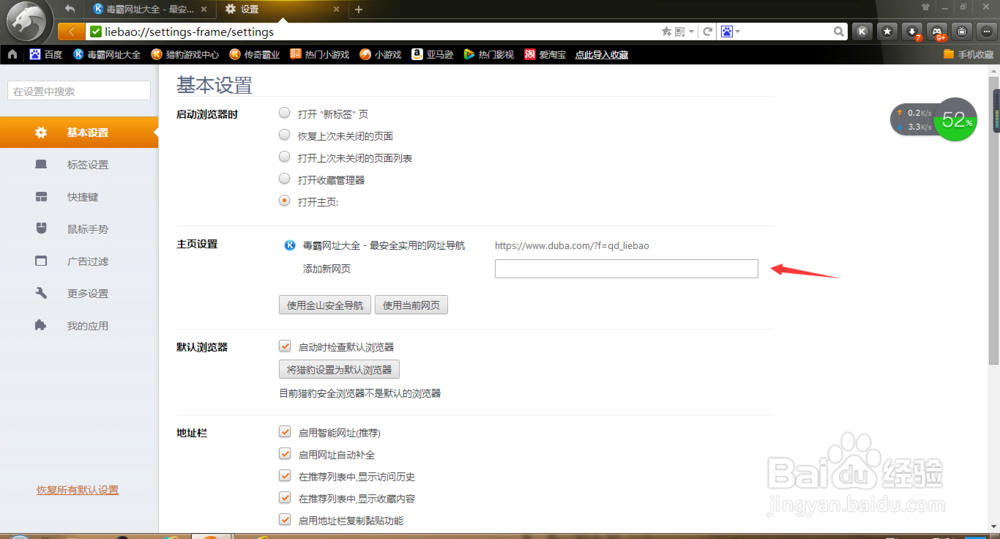Click the magnifier search icon

pos(839,31)
